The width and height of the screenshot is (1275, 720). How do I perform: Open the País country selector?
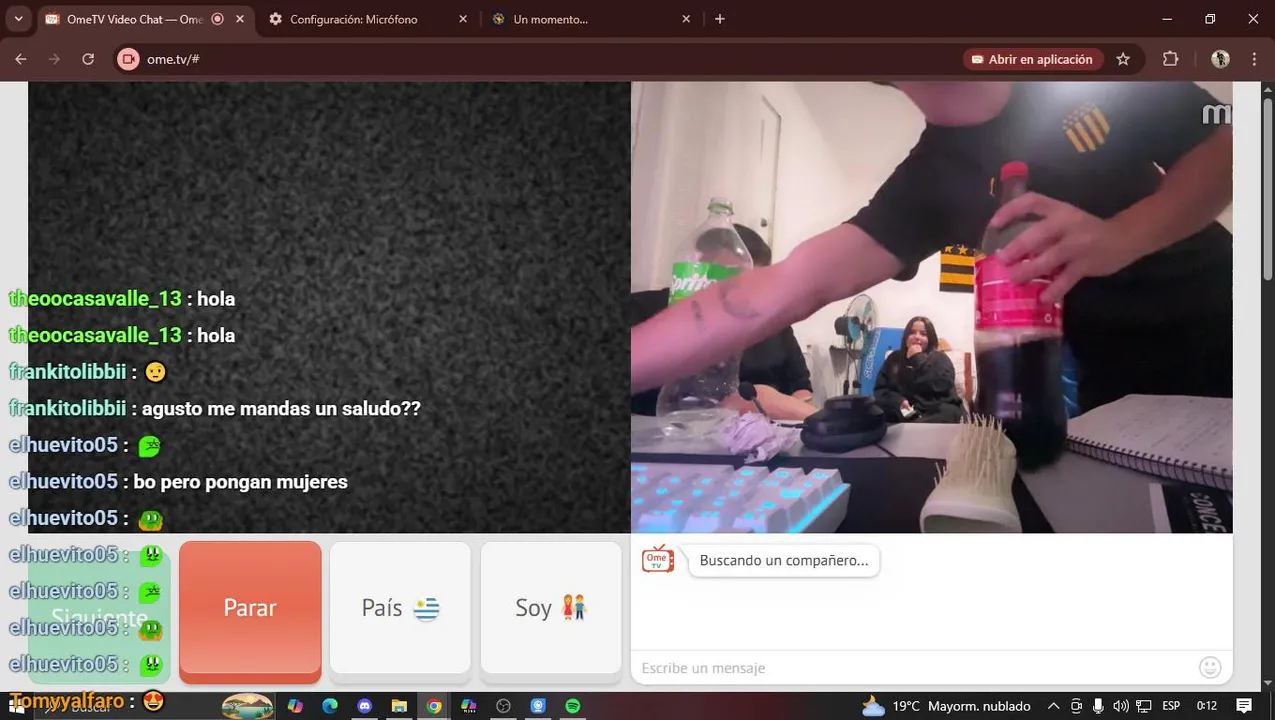400,608
